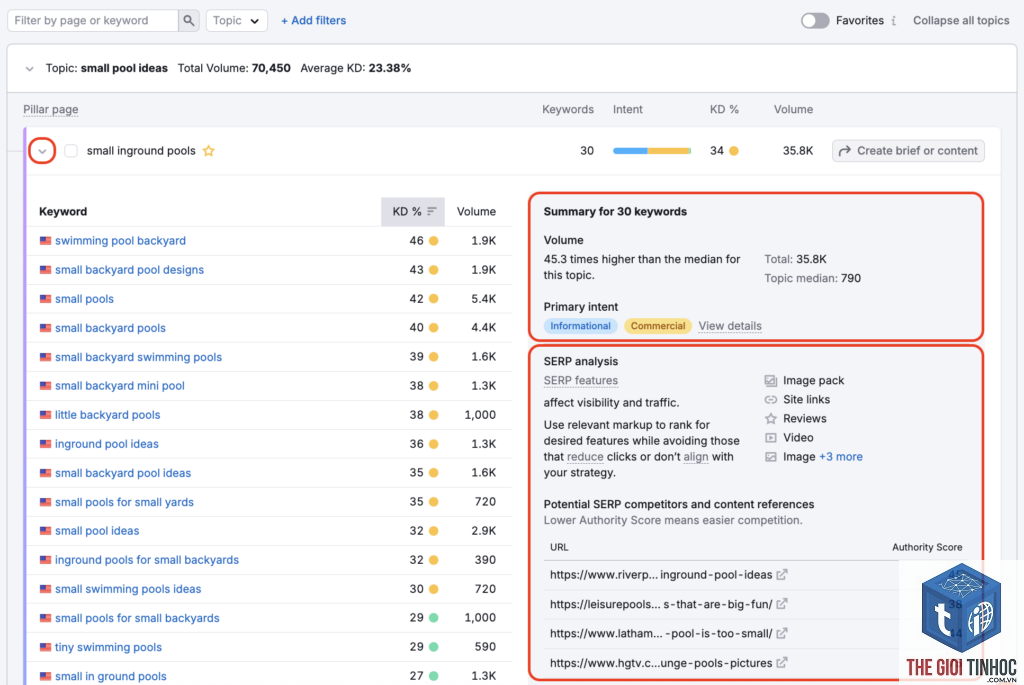The image size is (1024, 685).
Task: Click the Informational intent tag
Action: 580,326
